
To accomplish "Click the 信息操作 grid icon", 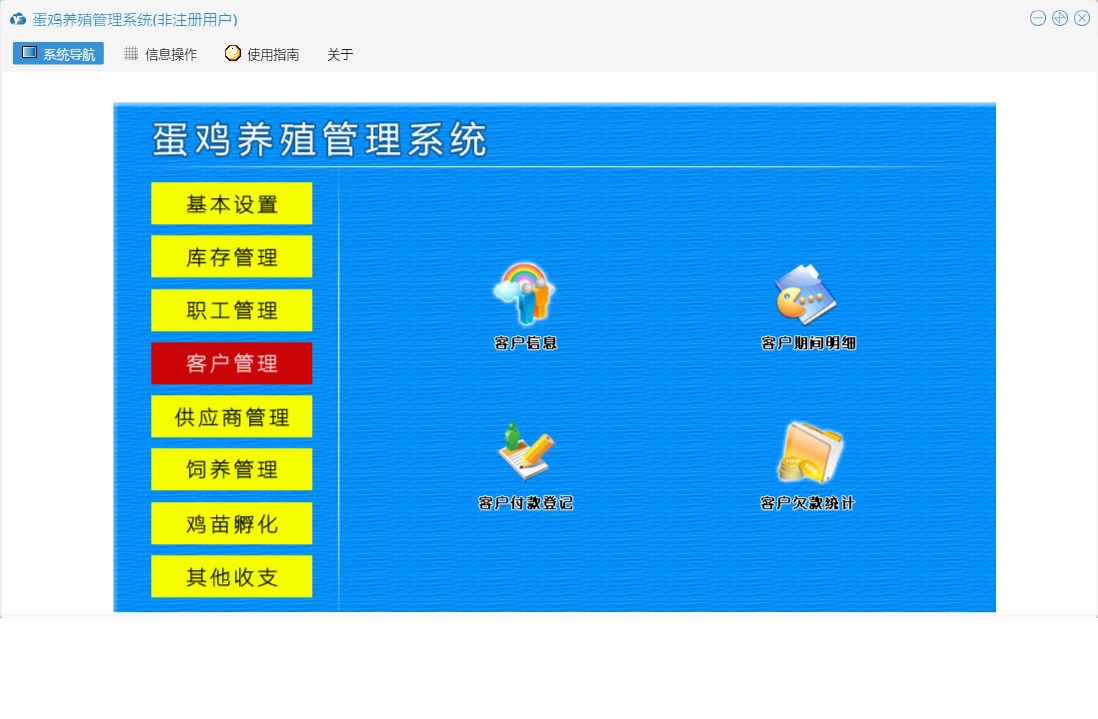I will pos(131,53).
